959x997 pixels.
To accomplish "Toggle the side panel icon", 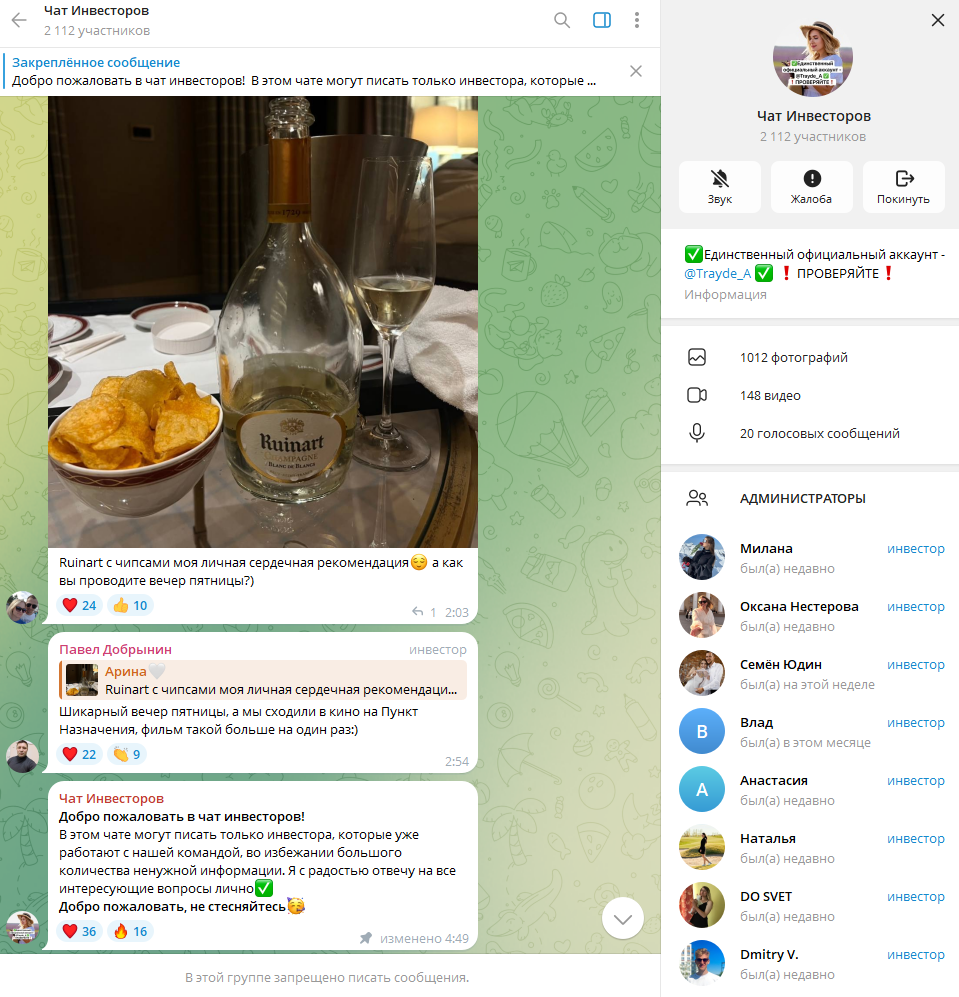I will coord(602,20).
